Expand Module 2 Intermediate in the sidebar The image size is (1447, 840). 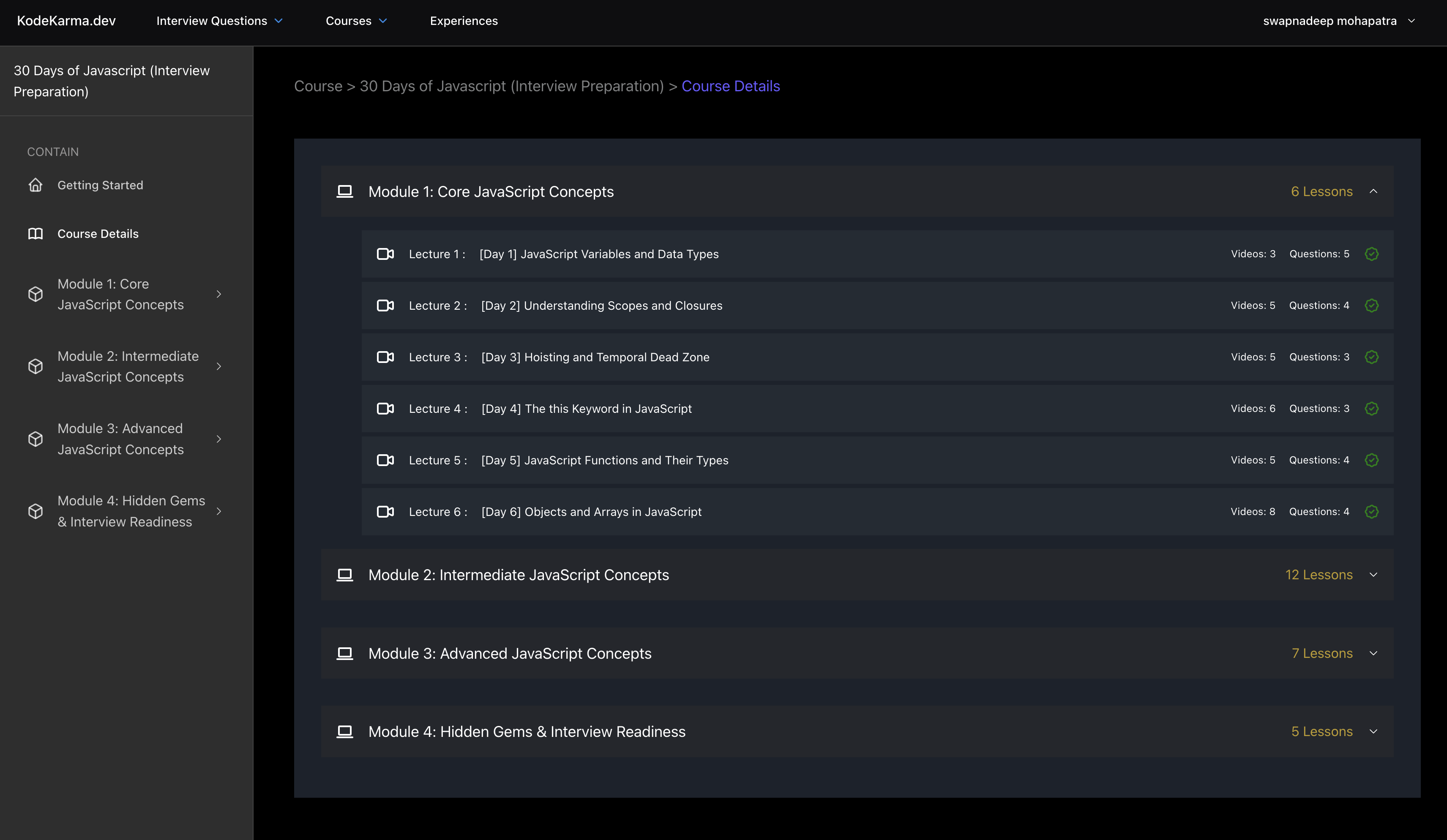coord(219,366)
